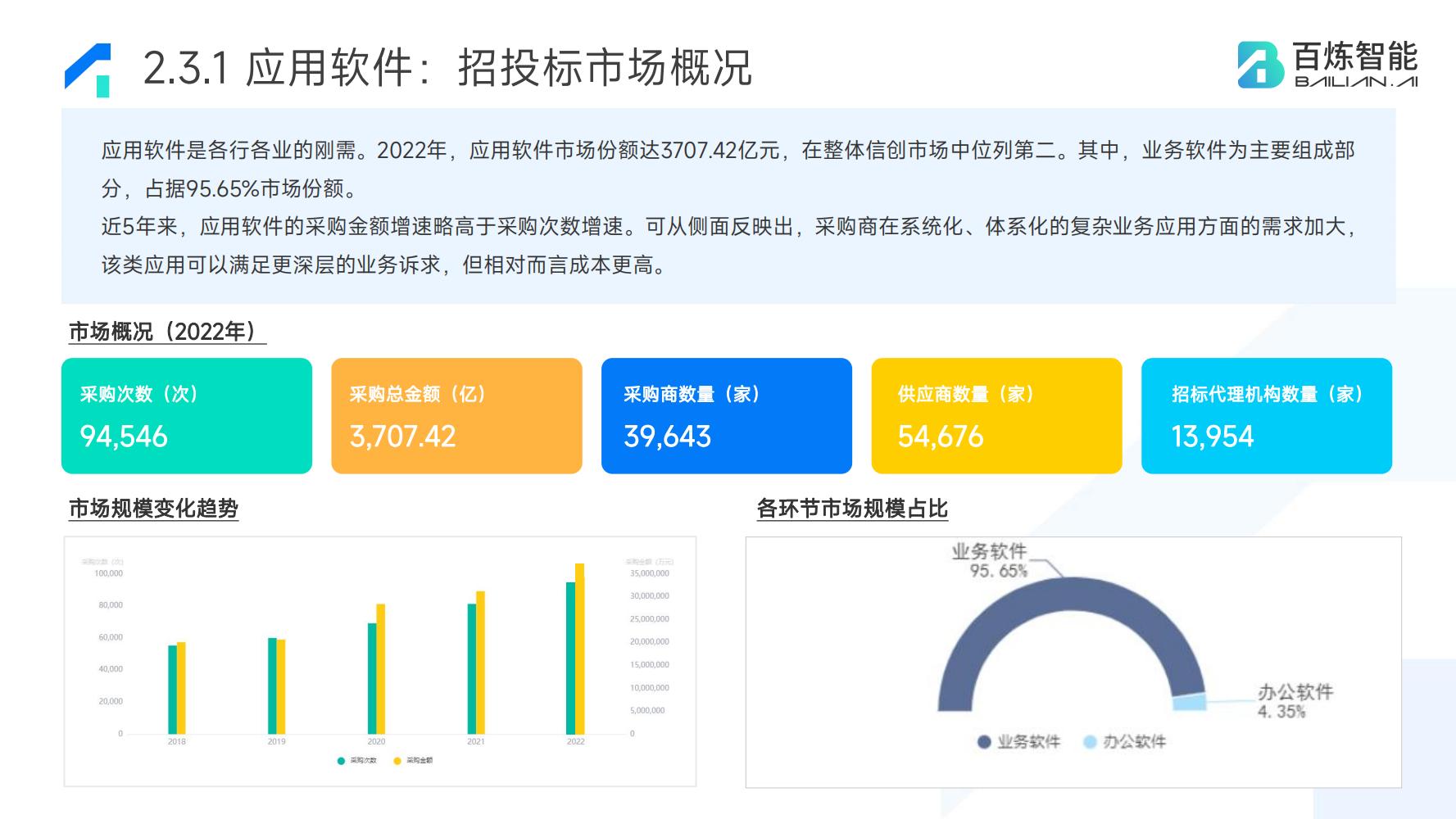Click the yellow 2022 bar in the chart
This screenshot has width=1456, height=819.
pos(579,649)
